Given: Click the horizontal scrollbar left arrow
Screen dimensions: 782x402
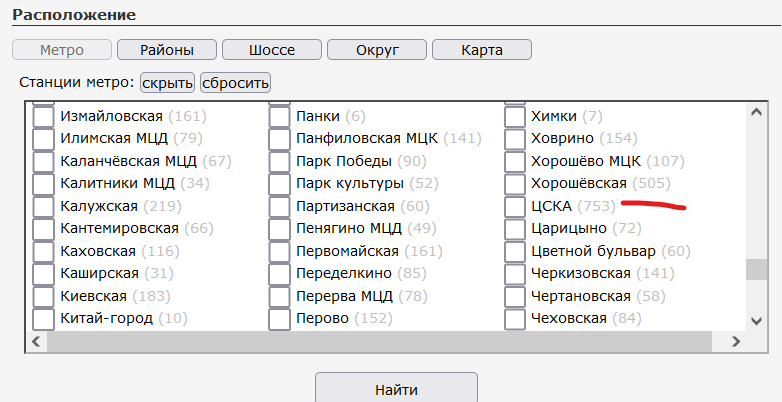Looking at the screenshot, I should [37, 342].
